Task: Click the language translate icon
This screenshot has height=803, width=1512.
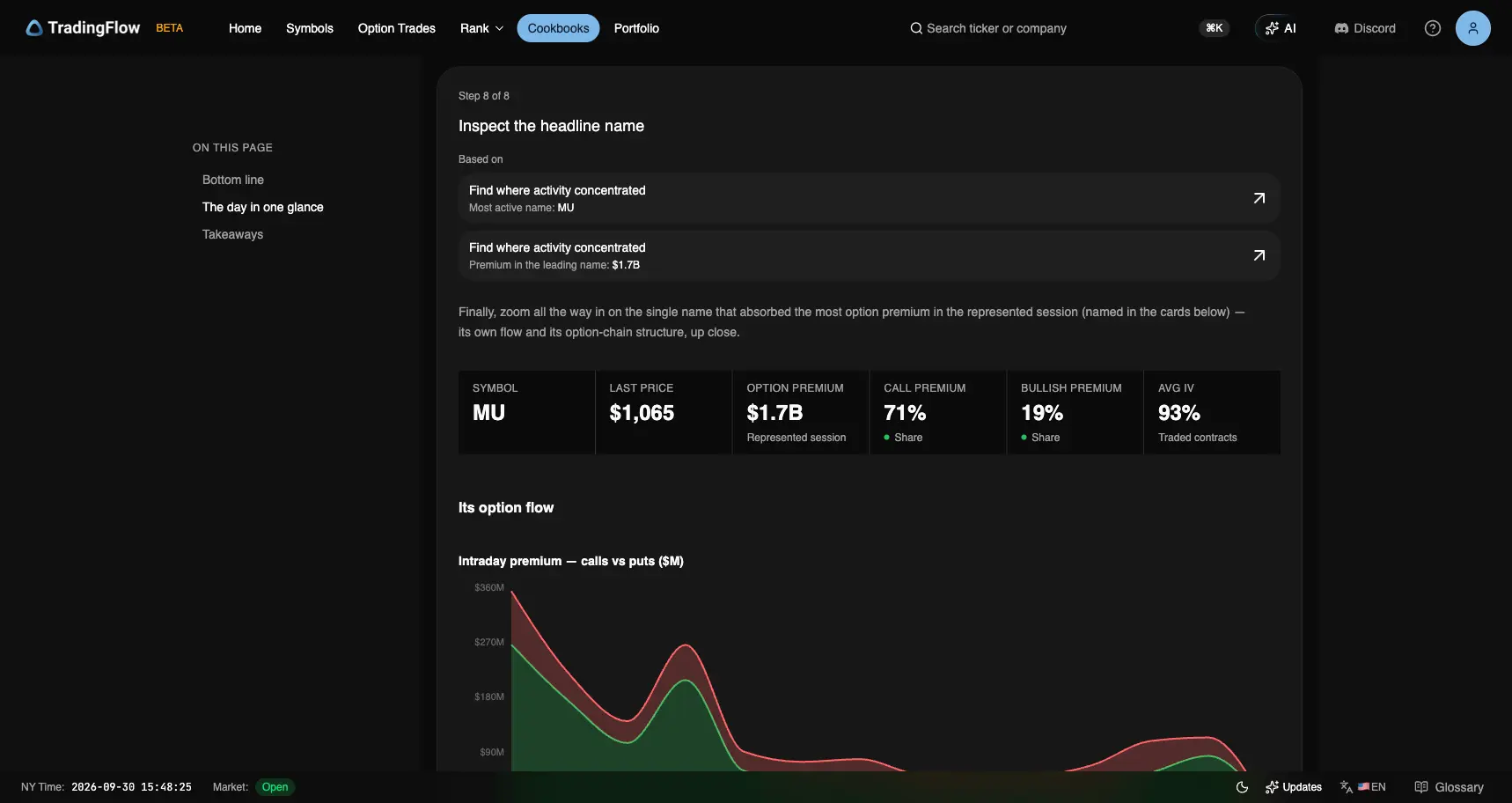Action: click(x=1346, y=787)
